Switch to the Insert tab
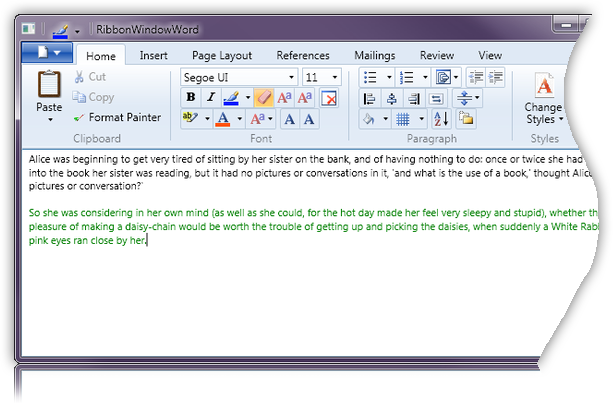Screen dimensions: 613x403 (153, 56)
